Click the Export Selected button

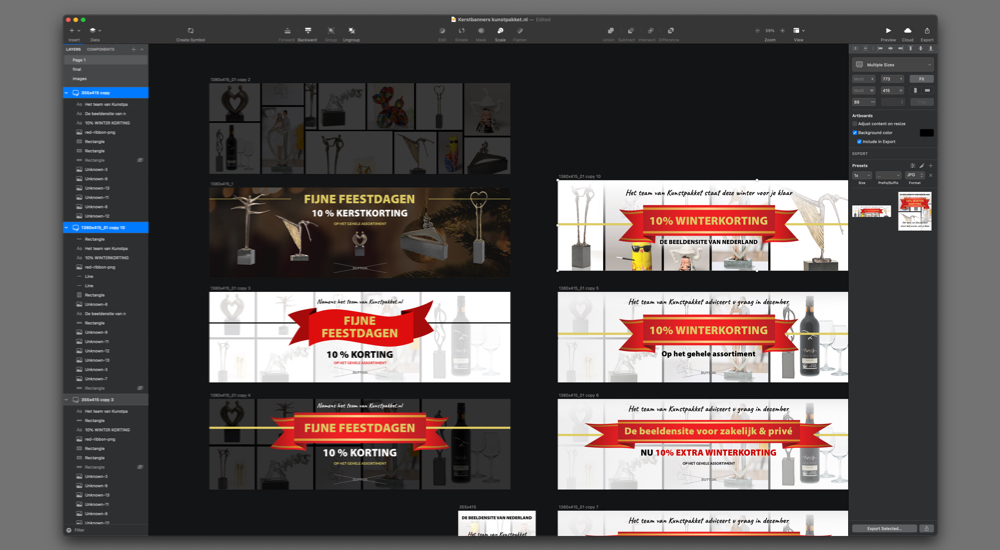(x=885, y=528)
